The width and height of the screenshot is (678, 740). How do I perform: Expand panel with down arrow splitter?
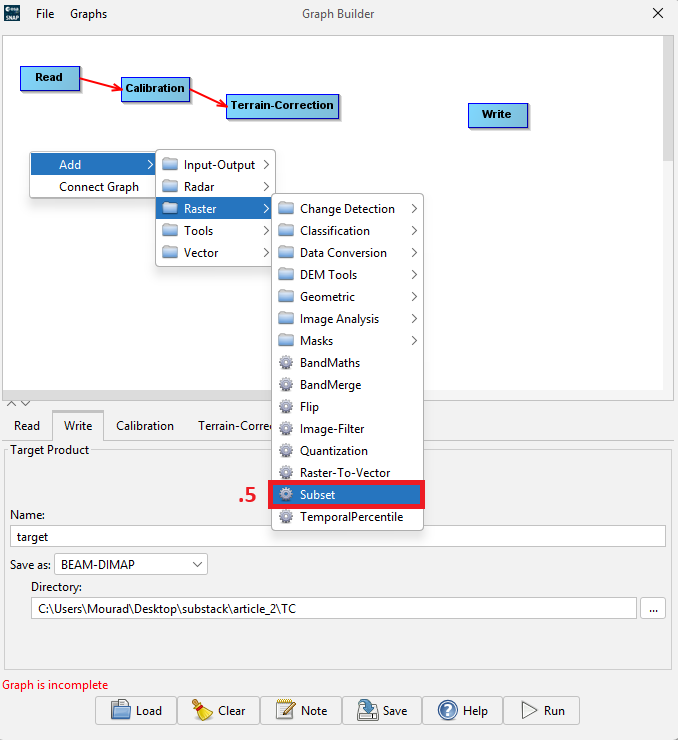click(x=25, y=404)
